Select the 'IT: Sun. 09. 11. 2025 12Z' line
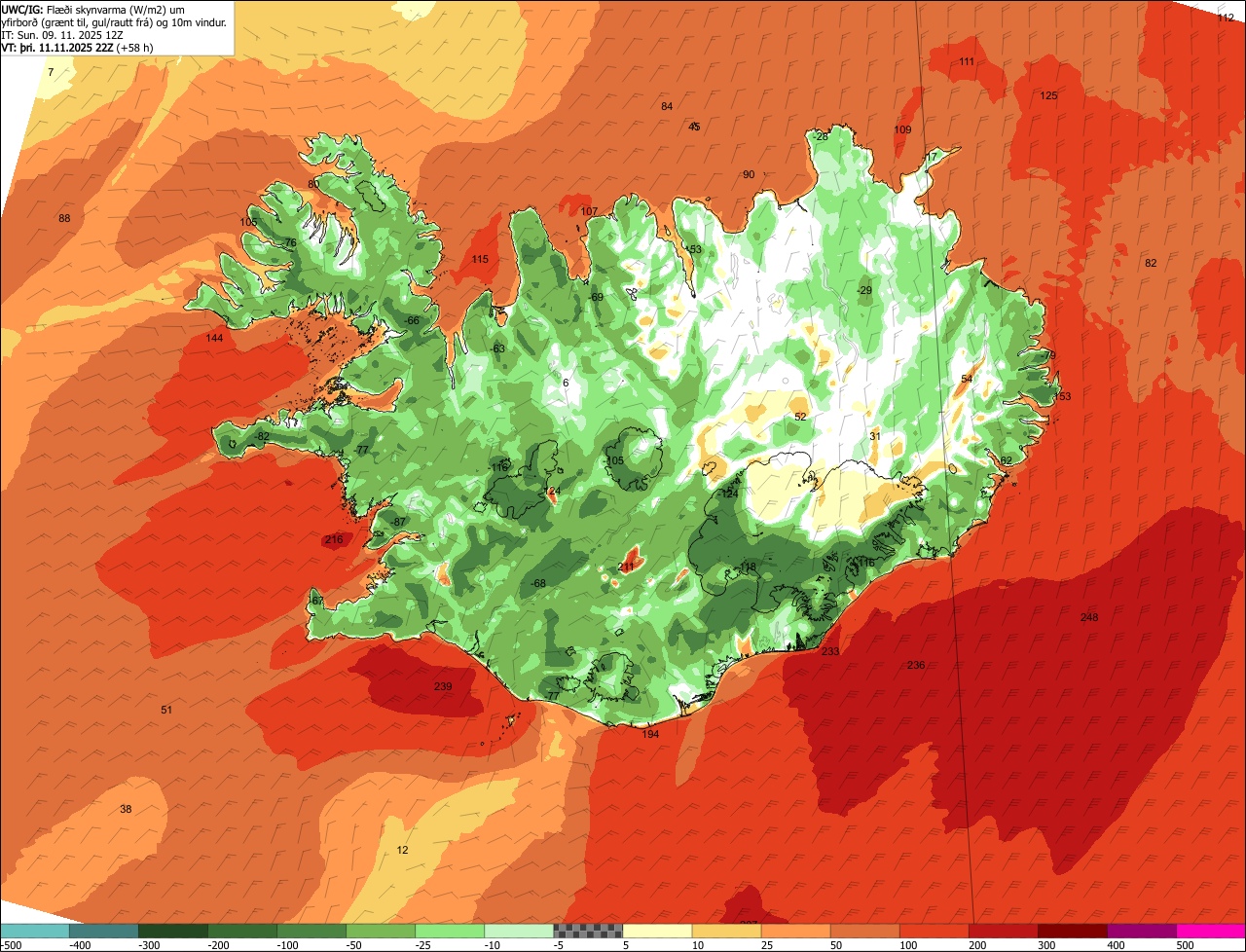Viewport: 1246px width, 952px height. tap(61, 35)
